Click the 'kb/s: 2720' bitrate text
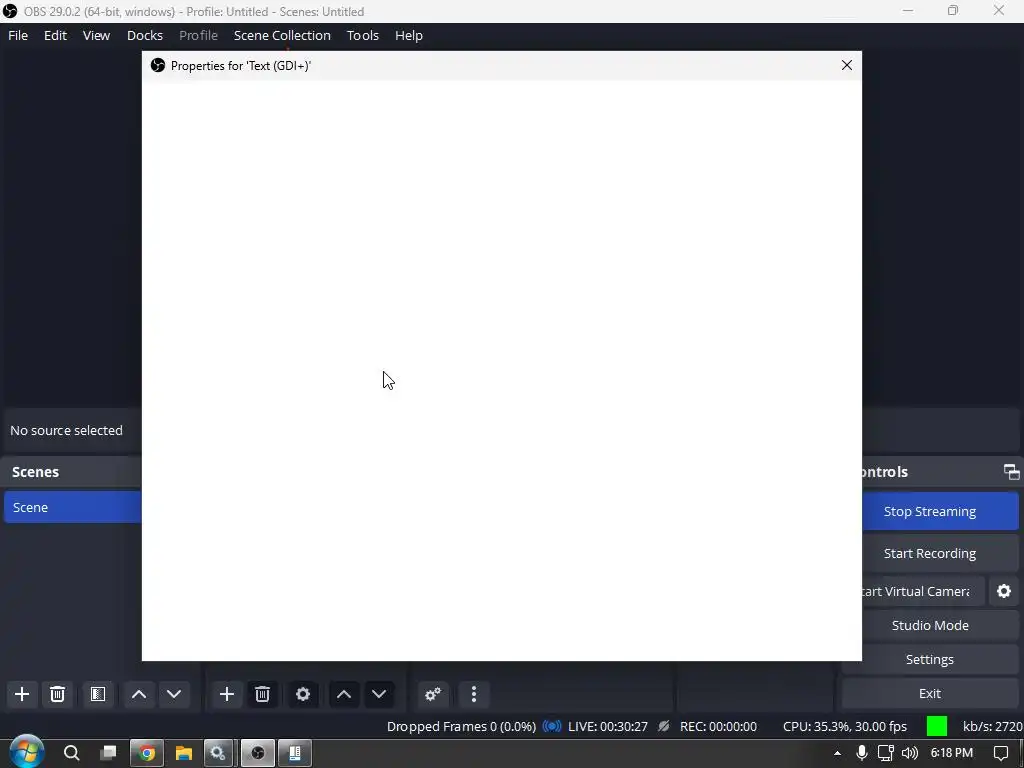The width and height of the screenshot is (1024, 768). click(x=993, y=726)
